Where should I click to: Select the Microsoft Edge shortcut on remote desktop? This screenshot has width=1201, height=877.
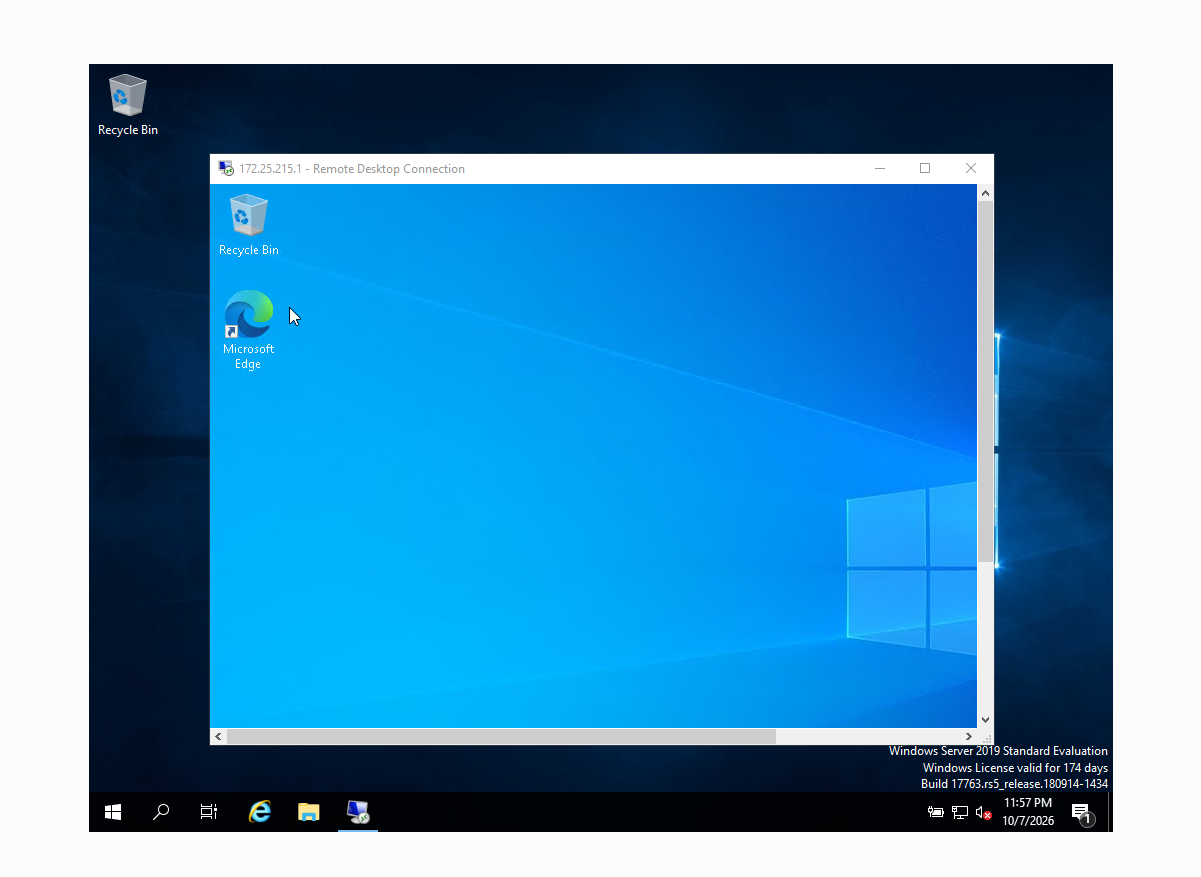(248, 330)
